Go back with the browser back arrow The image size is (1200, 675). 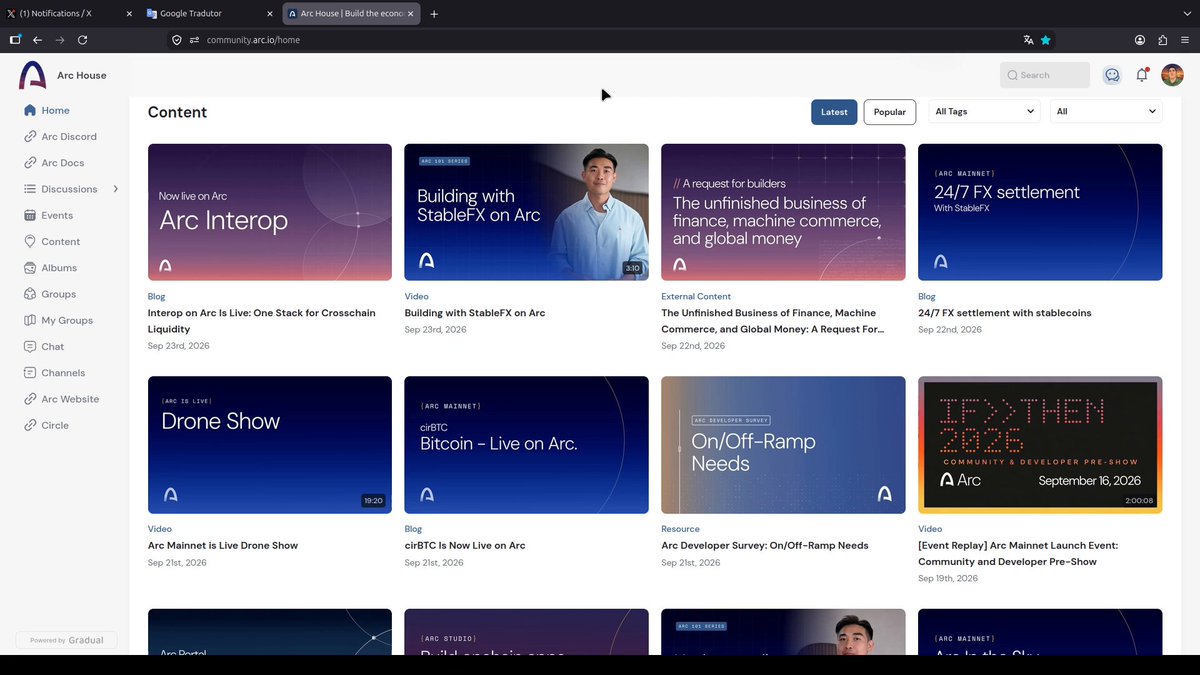37,40
